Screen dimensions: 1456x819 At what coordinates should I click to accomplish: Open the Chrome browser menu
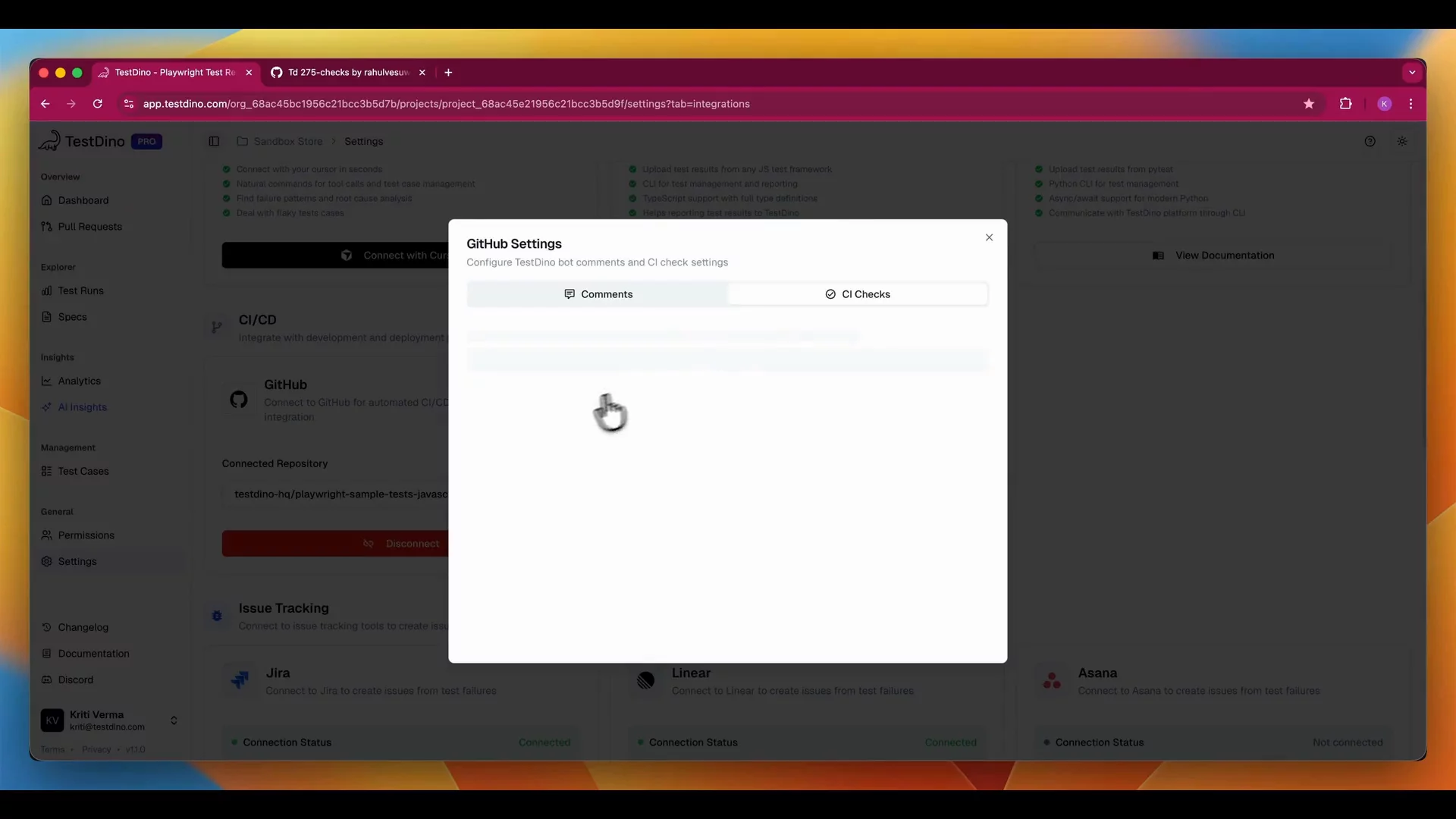1411,104
